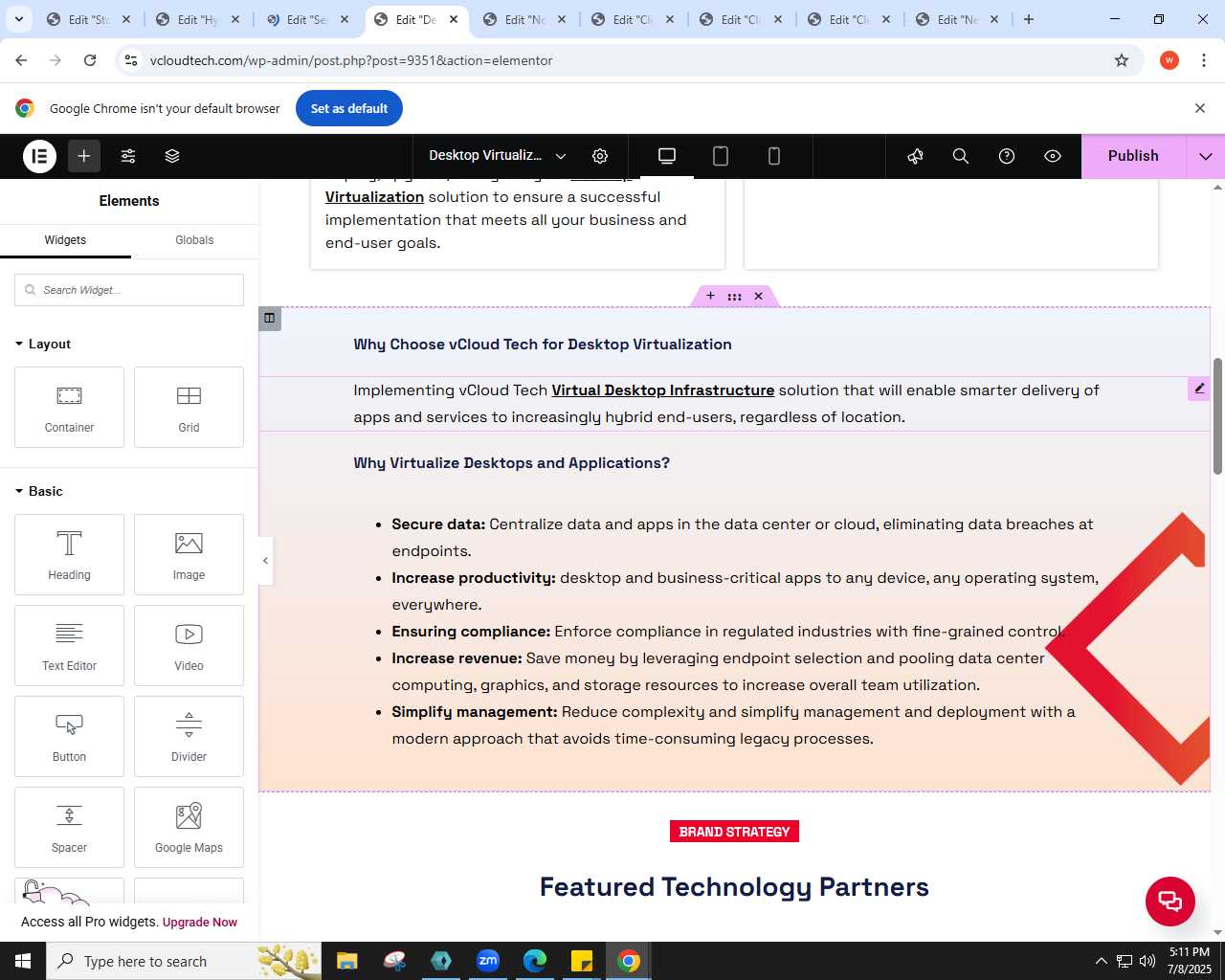The height and width of the screenshot is (980, 1225).
Task: Select the Google Maps widget
Action: coord(189,827)
